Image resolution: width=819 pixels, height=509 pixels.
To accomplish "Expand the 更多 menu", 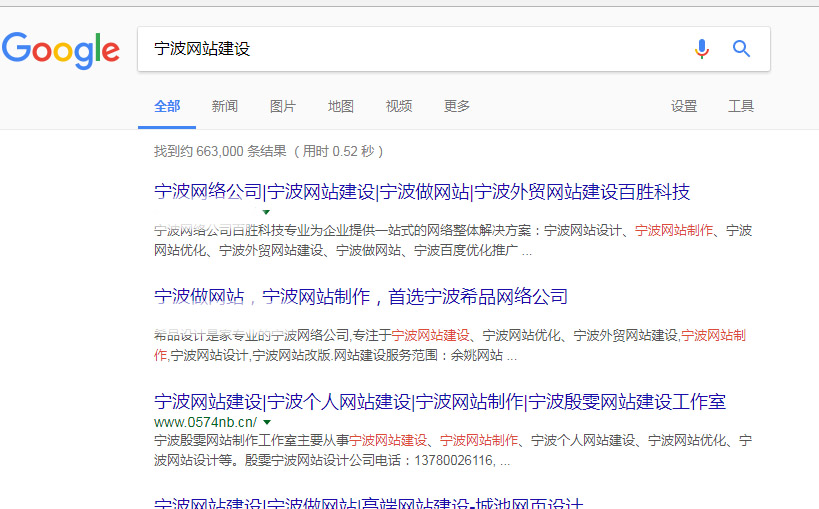I will click(x=457, y=106).
